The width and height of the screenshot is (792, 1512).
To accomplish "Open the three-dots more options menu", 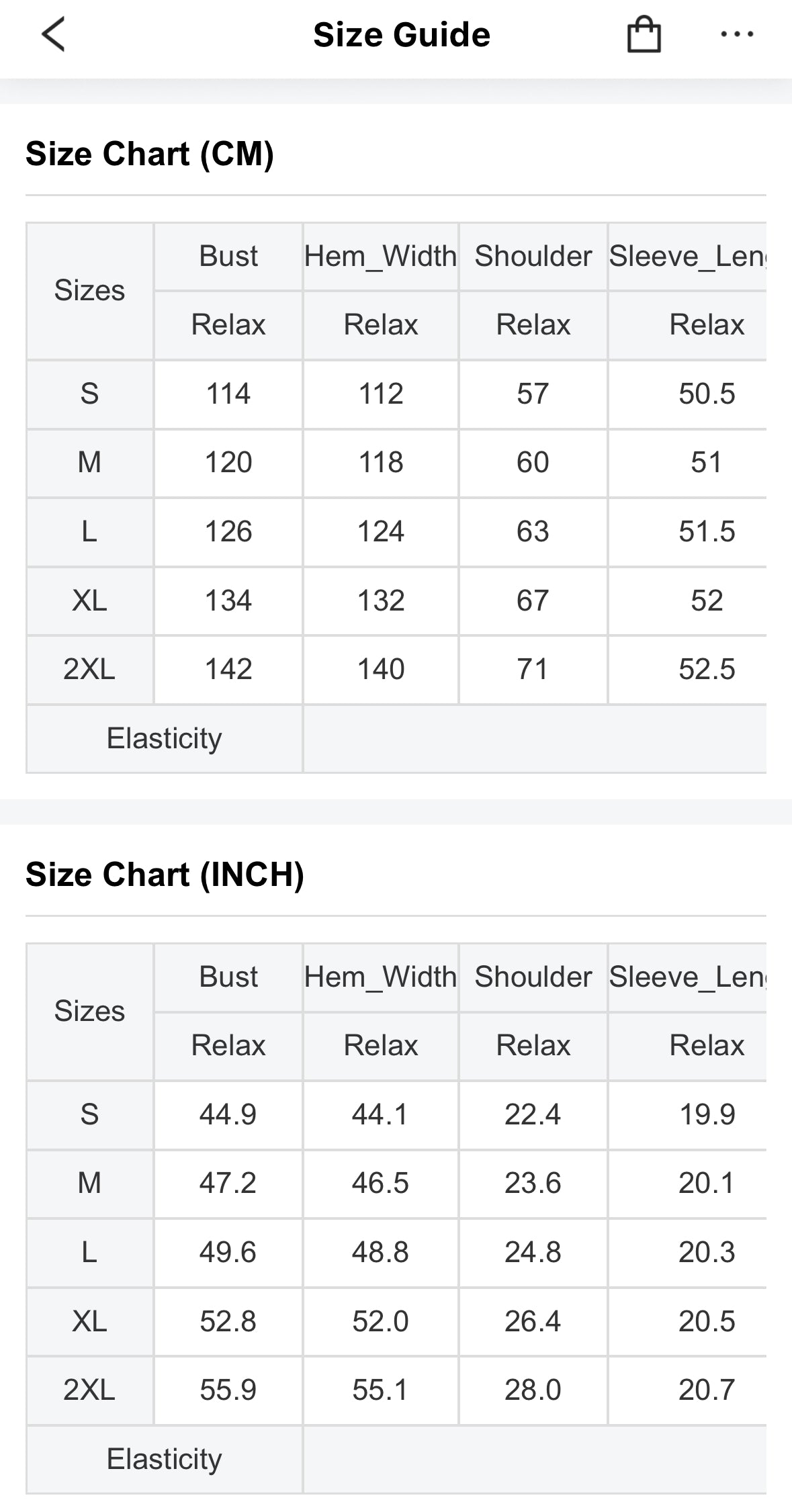I will 737,34.
